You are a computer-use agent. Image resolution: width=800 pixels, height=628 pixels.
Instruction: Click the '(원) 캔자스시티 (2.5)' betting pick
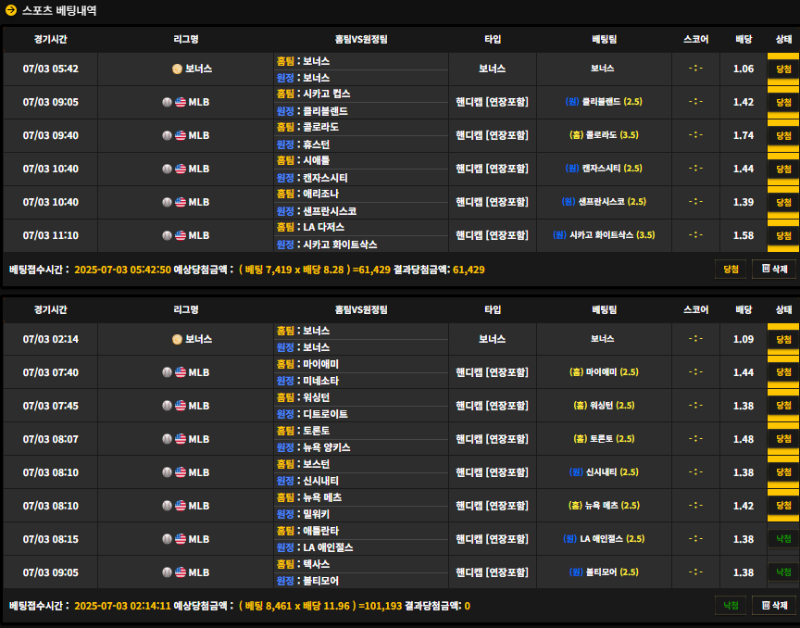(604, 168)
